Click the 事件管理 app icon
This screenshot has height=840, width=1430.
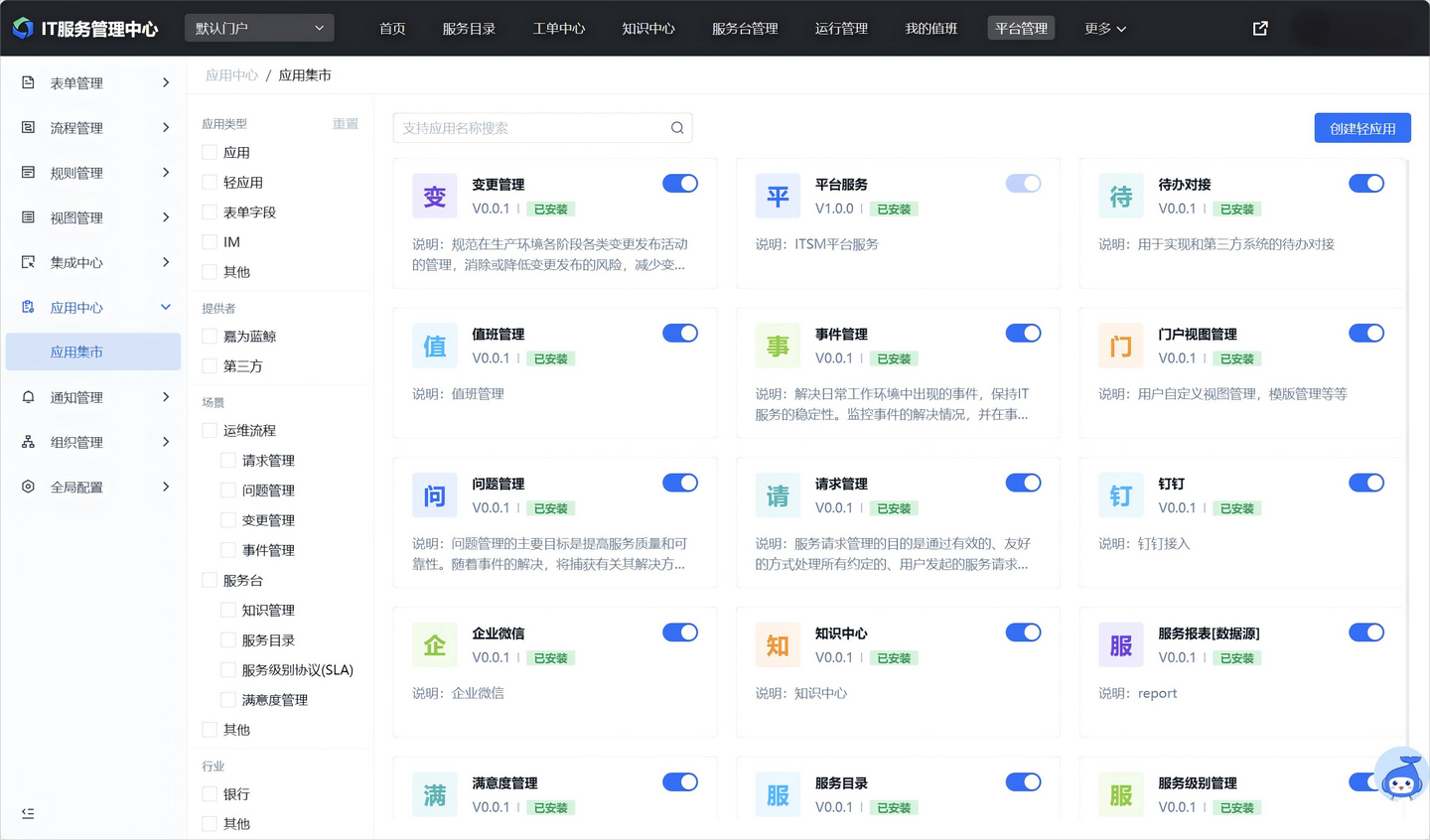click(x=778, y=346)
